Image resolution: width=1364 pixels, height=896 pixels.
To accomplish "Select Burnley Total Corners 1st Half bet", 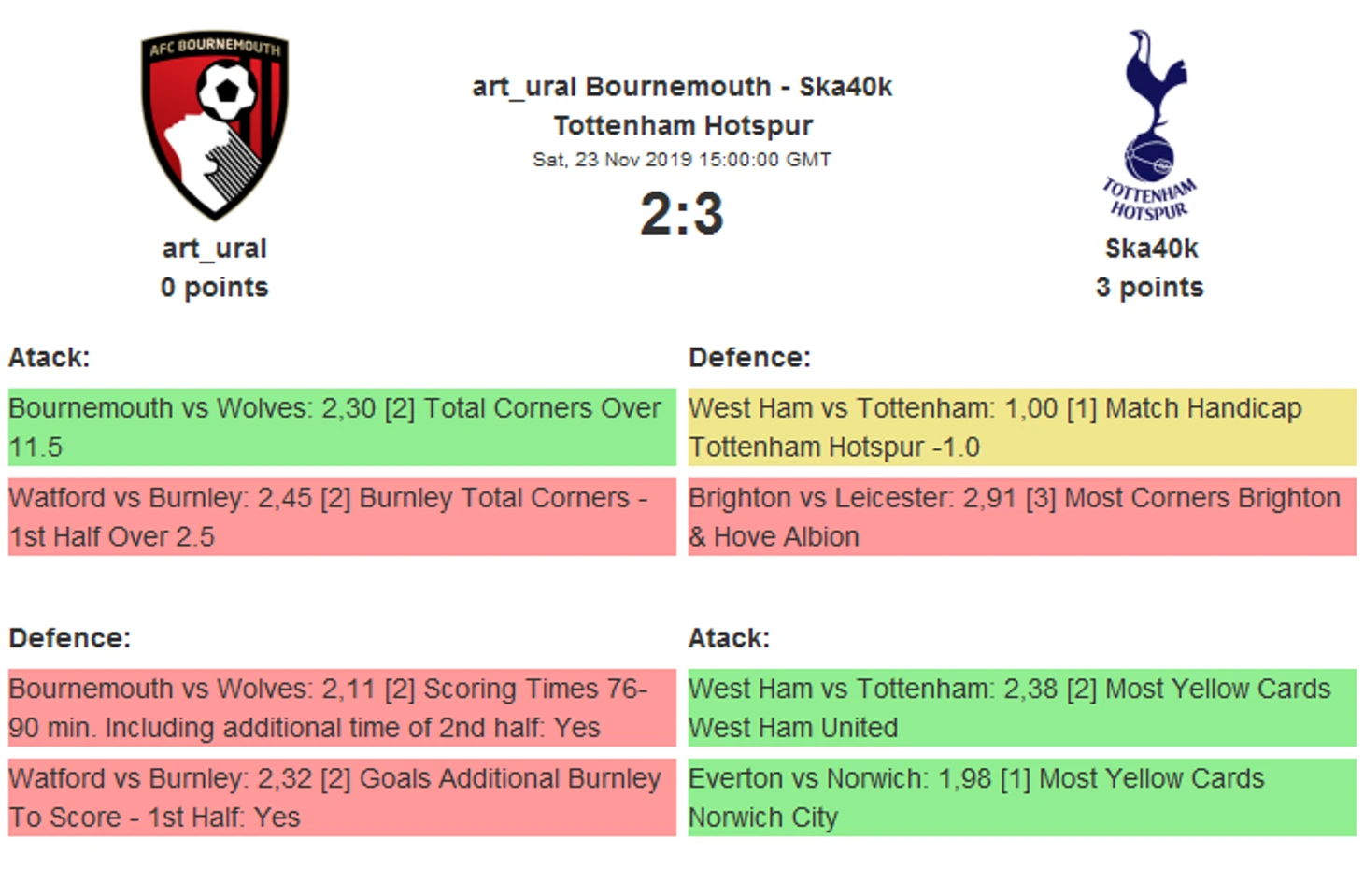I will [341, 517].
